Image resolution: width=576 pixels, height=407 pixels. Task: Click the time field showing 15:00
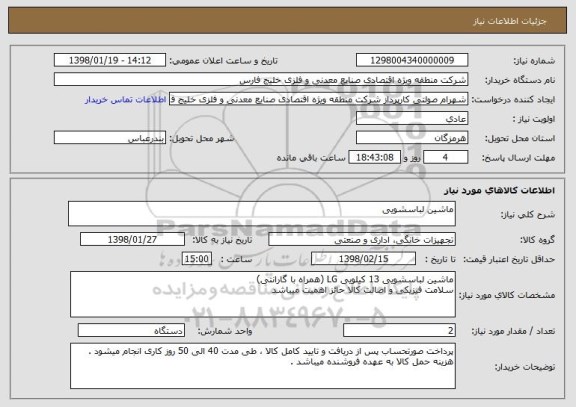tap(197, 259)
